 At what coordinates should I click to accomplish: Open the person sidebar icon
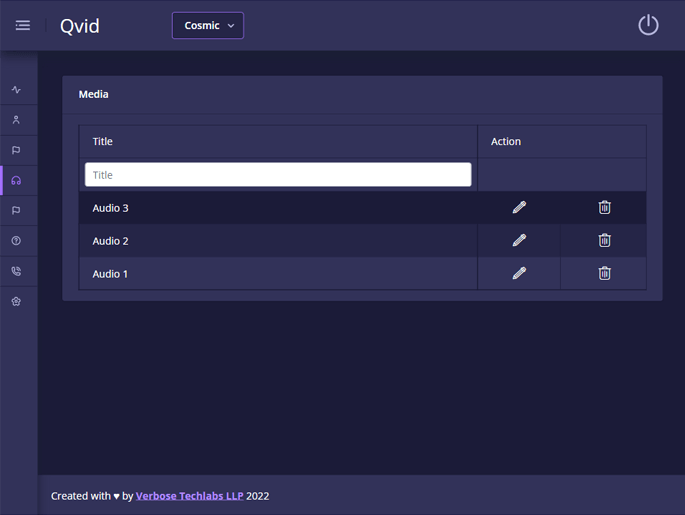coord(16,120)
